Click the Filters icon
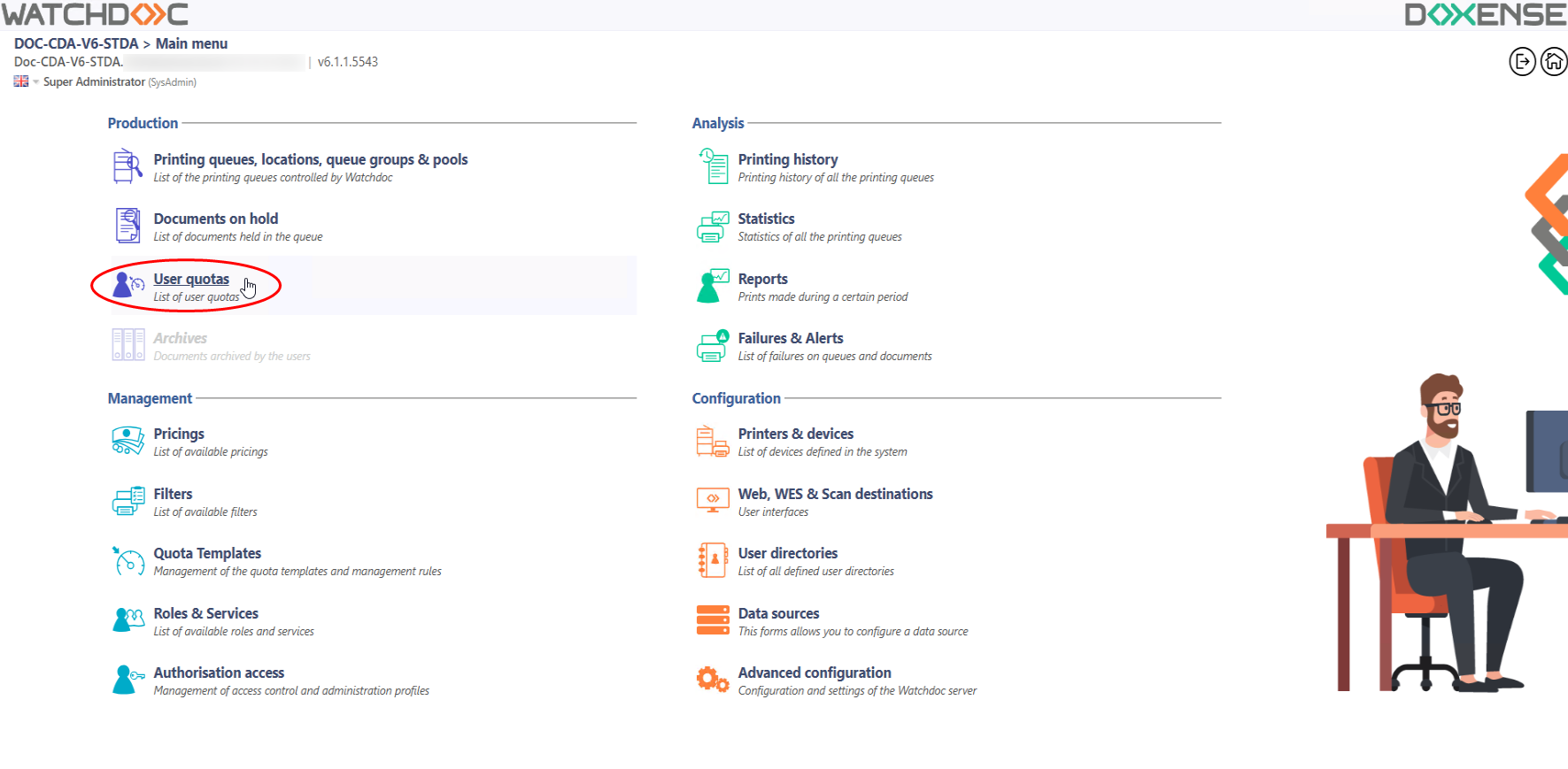1568x769 pixels. point(127,501)
